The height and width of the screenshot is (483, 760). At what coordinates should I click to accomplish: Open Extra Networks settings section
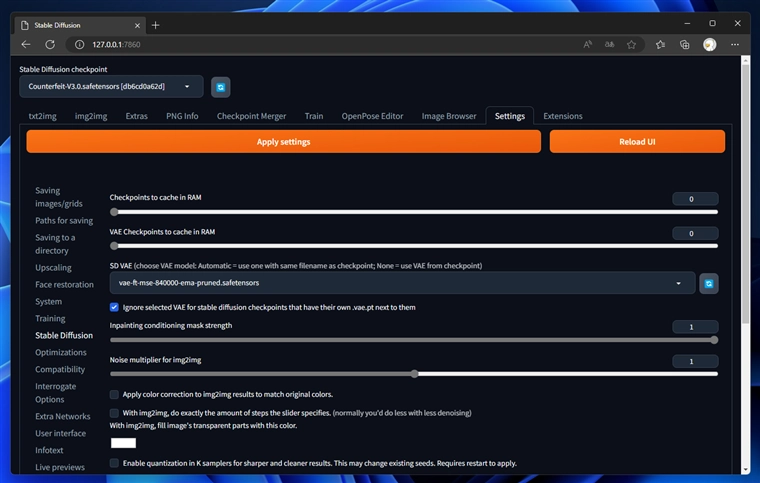[x=63, y=416]
